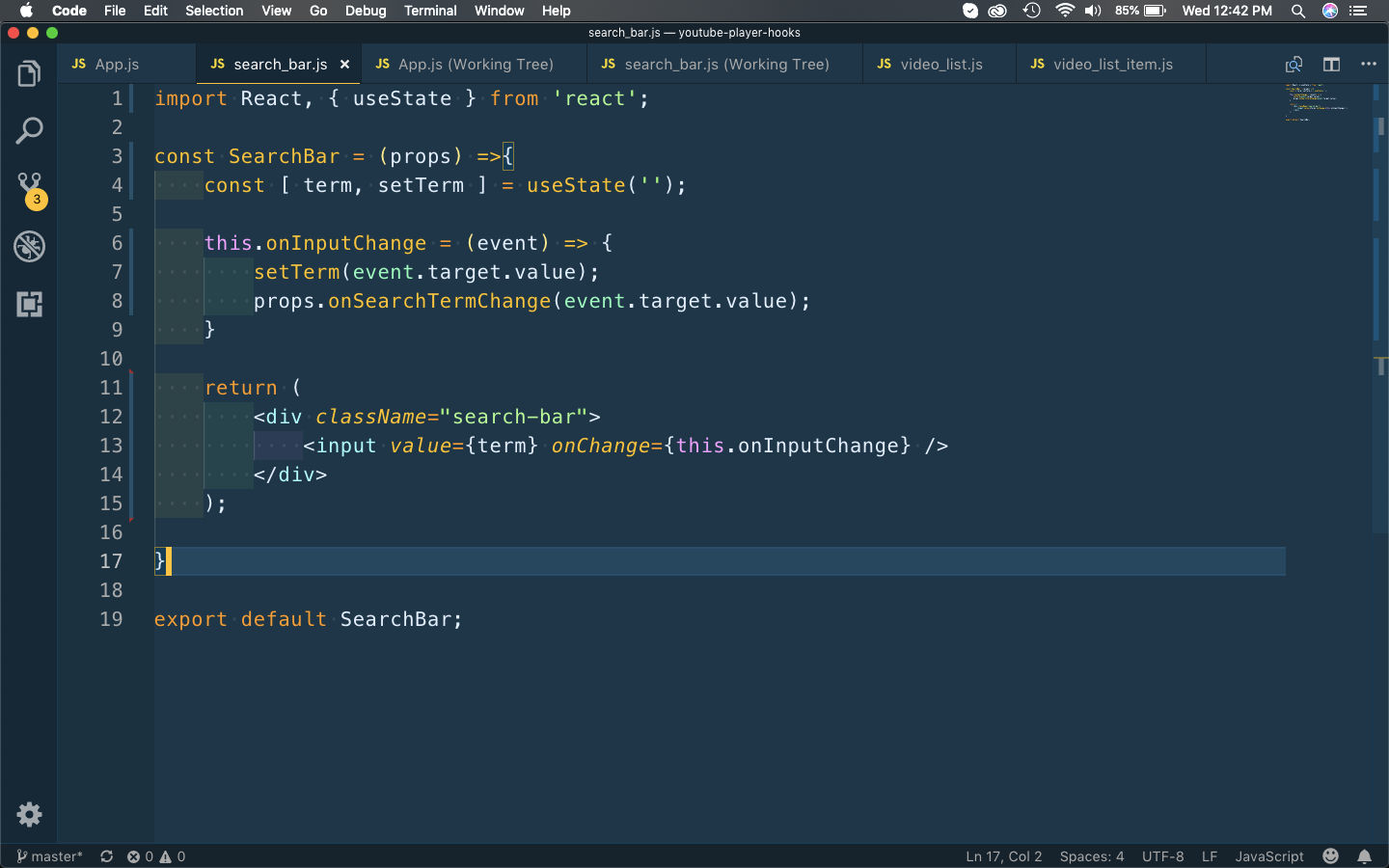This screenshot has height=868, width=1389.
Task: Click line number 11 in the gutter
Action: [x=111, y=388]
